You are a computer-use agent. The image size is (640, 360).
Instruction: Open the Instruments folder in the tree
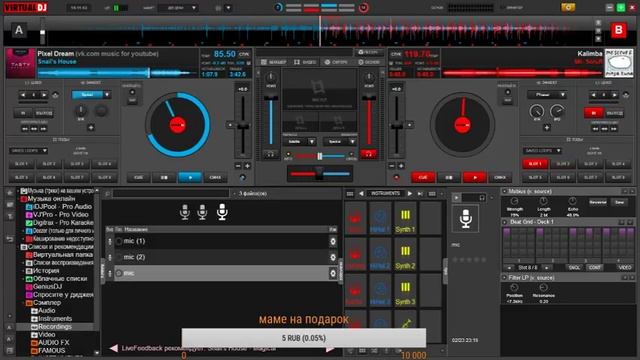(55, 319)
